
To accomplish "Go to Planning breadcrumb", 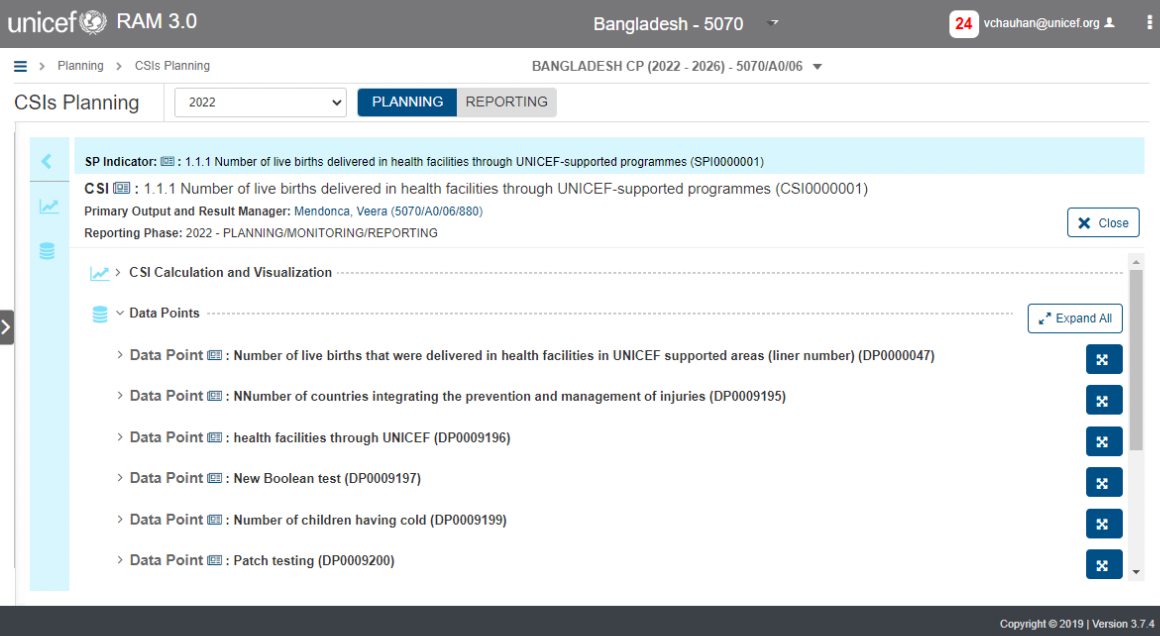I will coord(80,66).
